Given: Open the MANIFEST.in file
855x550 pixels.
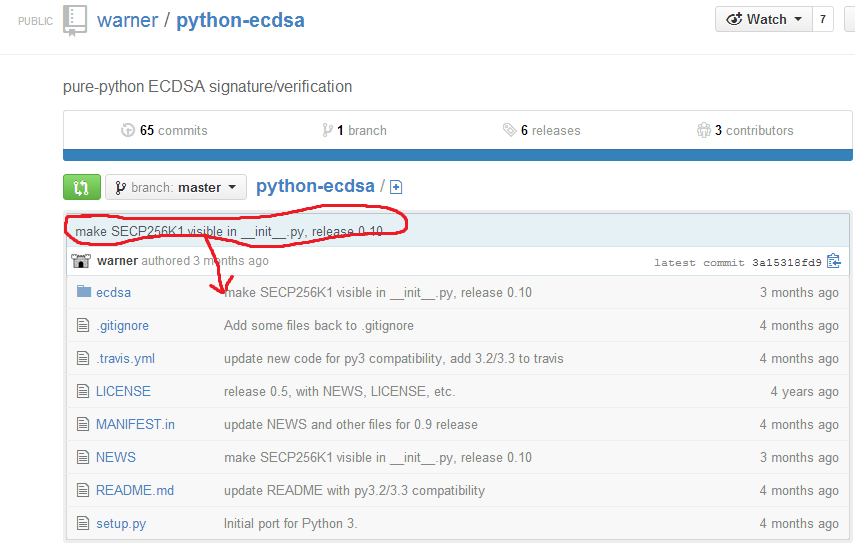Looking at the screenshot, I should [x=135, y=425].
